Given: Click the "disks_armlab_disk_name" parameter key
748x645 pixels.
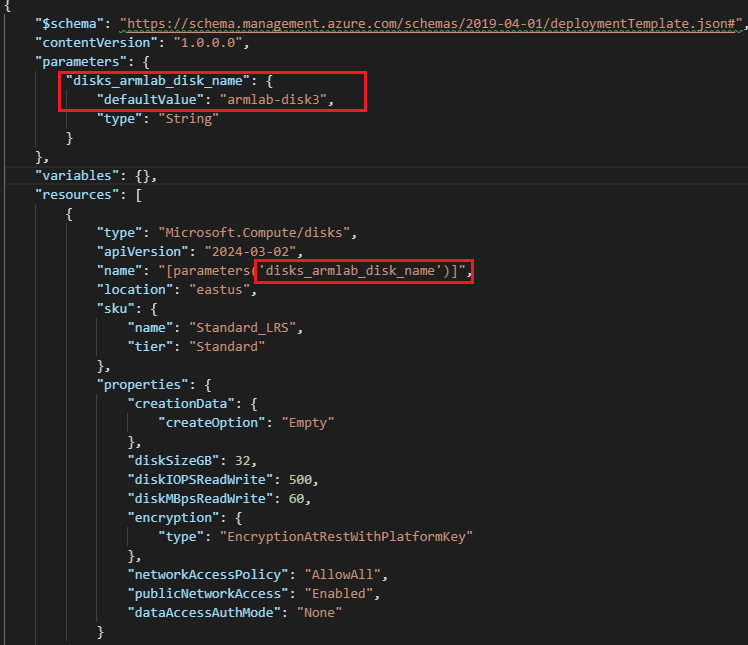Looking at the screenshot, I should [158, 81].
